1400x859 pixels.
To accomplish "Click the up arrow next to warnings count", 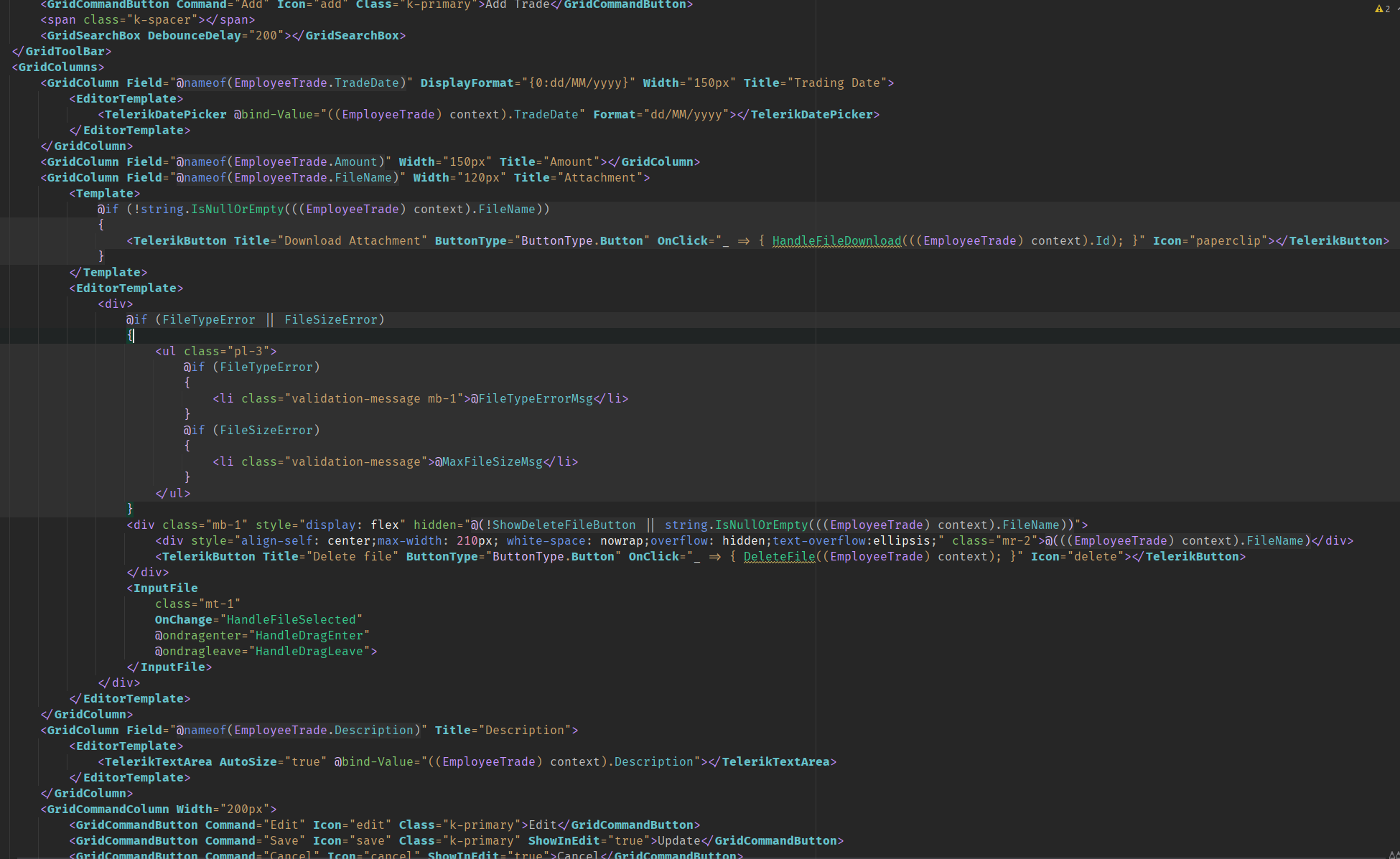I will point(1398,9).
